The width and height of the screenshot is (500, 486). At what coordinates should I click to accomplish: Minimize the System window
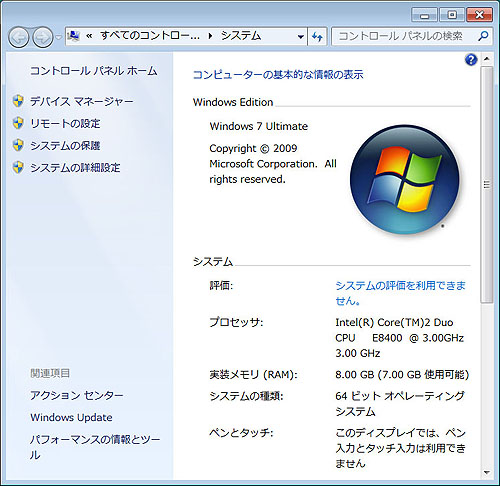coord(424,15)
